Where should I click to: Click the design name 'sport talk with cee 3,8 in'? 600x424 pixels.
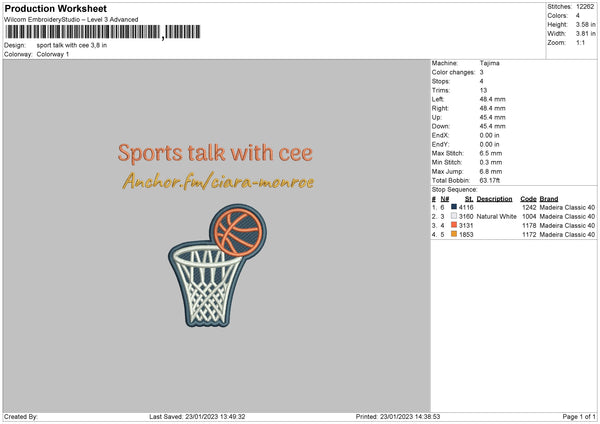click(x=72, y=45)
